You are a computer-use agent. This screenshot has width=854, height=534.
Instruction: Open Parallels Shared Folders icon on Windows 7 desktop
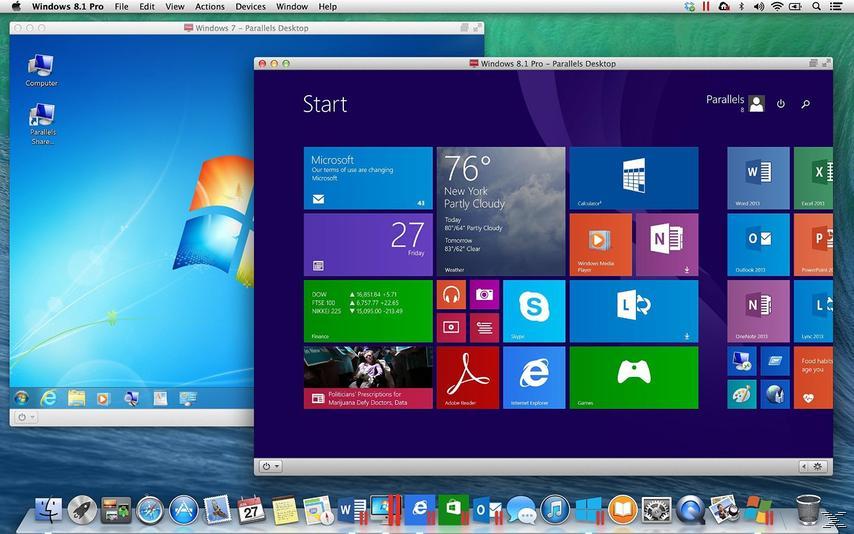pyautogui.click(x=42, y=124)
